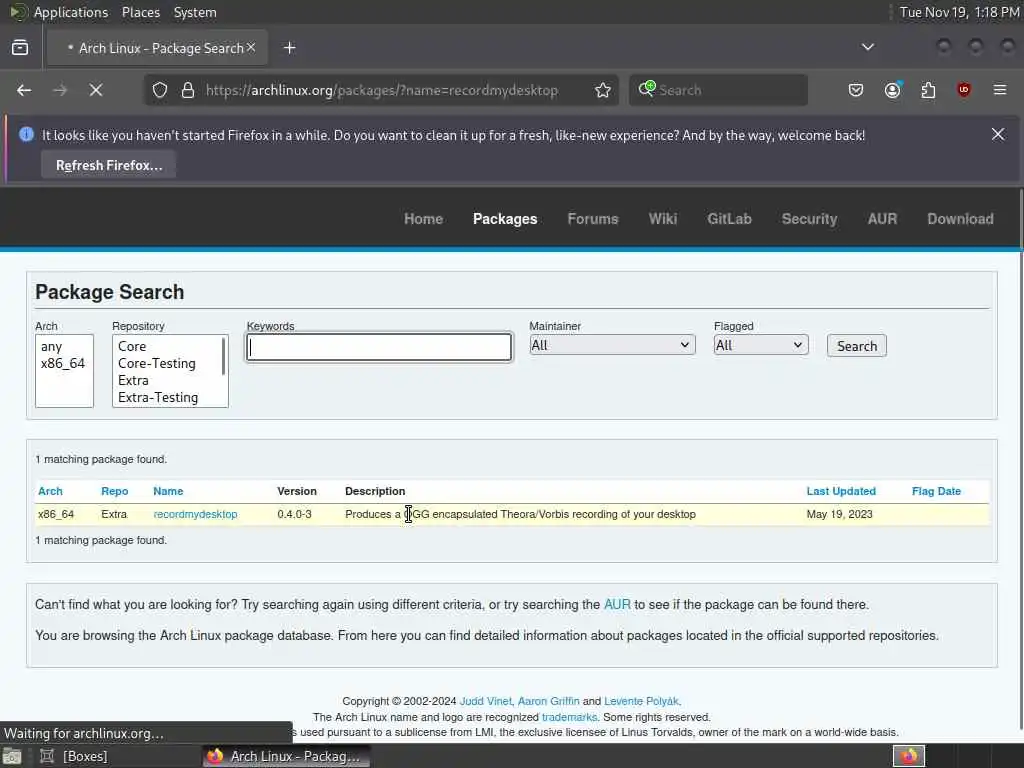Open the Security nav item
This screenshot has height=768, width=1024.
[x=809, y=219]
